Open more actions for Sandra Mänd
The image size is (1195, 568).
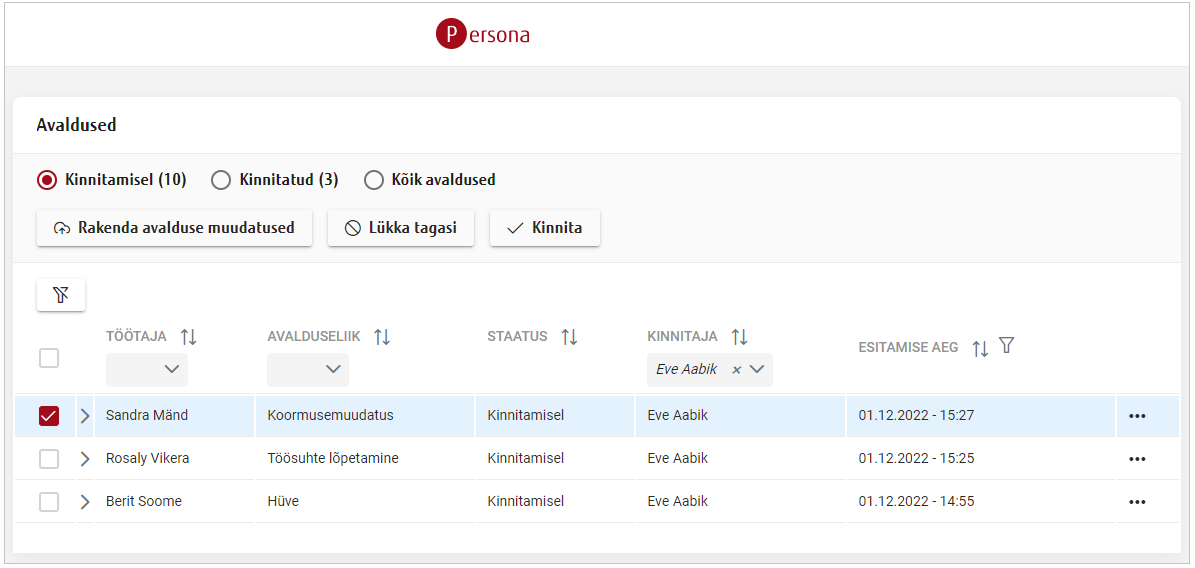point(1137,416)
